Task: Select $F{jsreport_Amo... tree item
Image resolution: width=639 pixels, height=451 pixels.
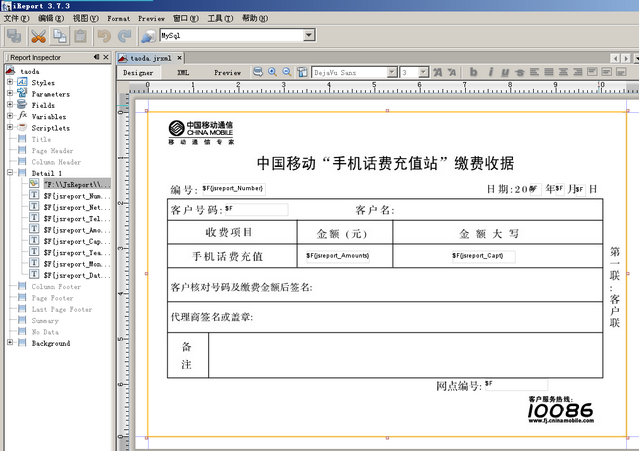Action: [x=77, y=230]
